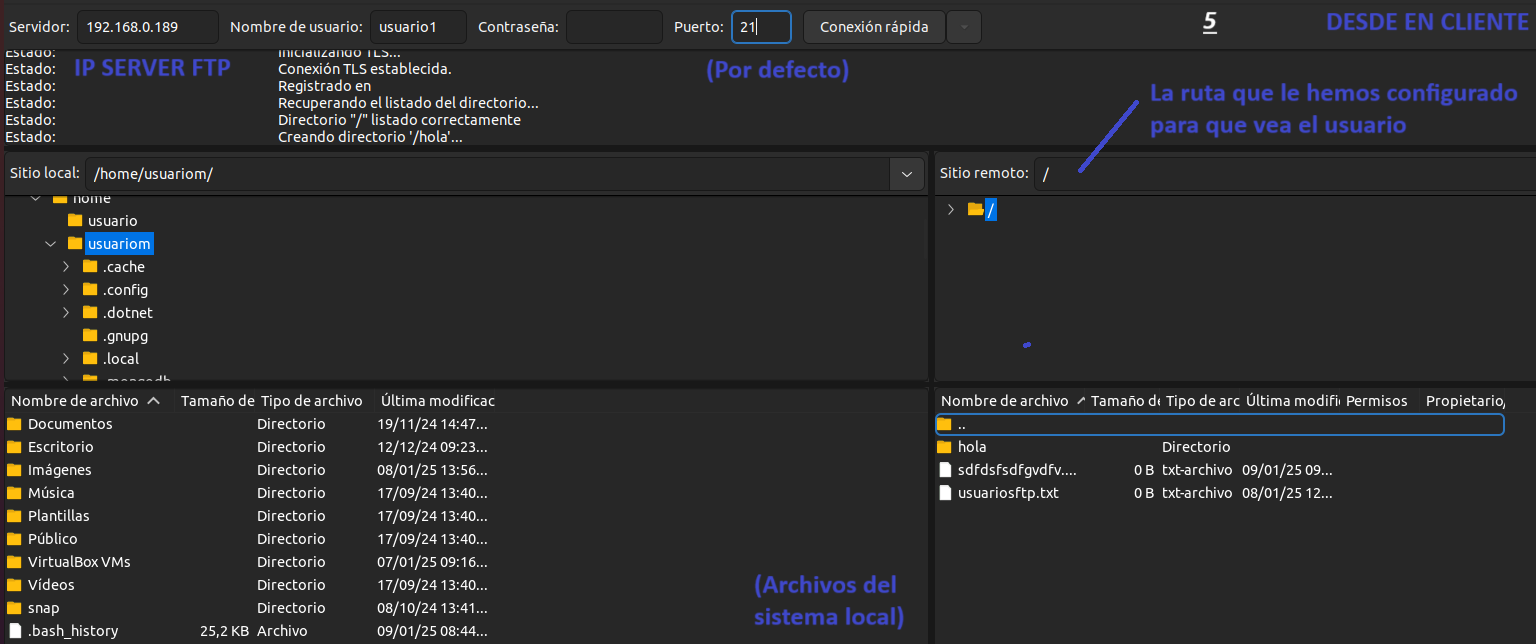This screenshot has width=1536, height=644.
Task: Open the Sitio local path dropdown
Action: pyautogui.click(x=906, y=174)
